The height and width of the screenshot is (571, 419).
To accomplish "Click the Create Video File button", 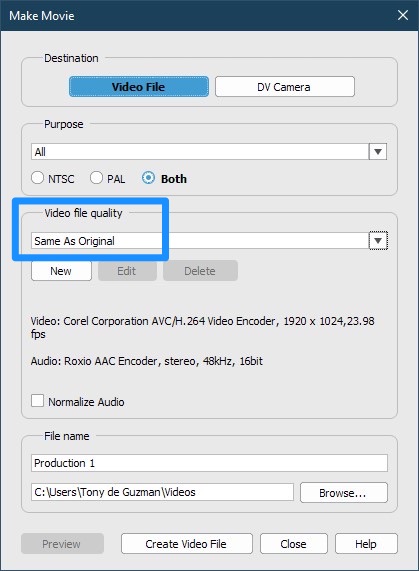I will pyautogui.click(x=187, y=544).
